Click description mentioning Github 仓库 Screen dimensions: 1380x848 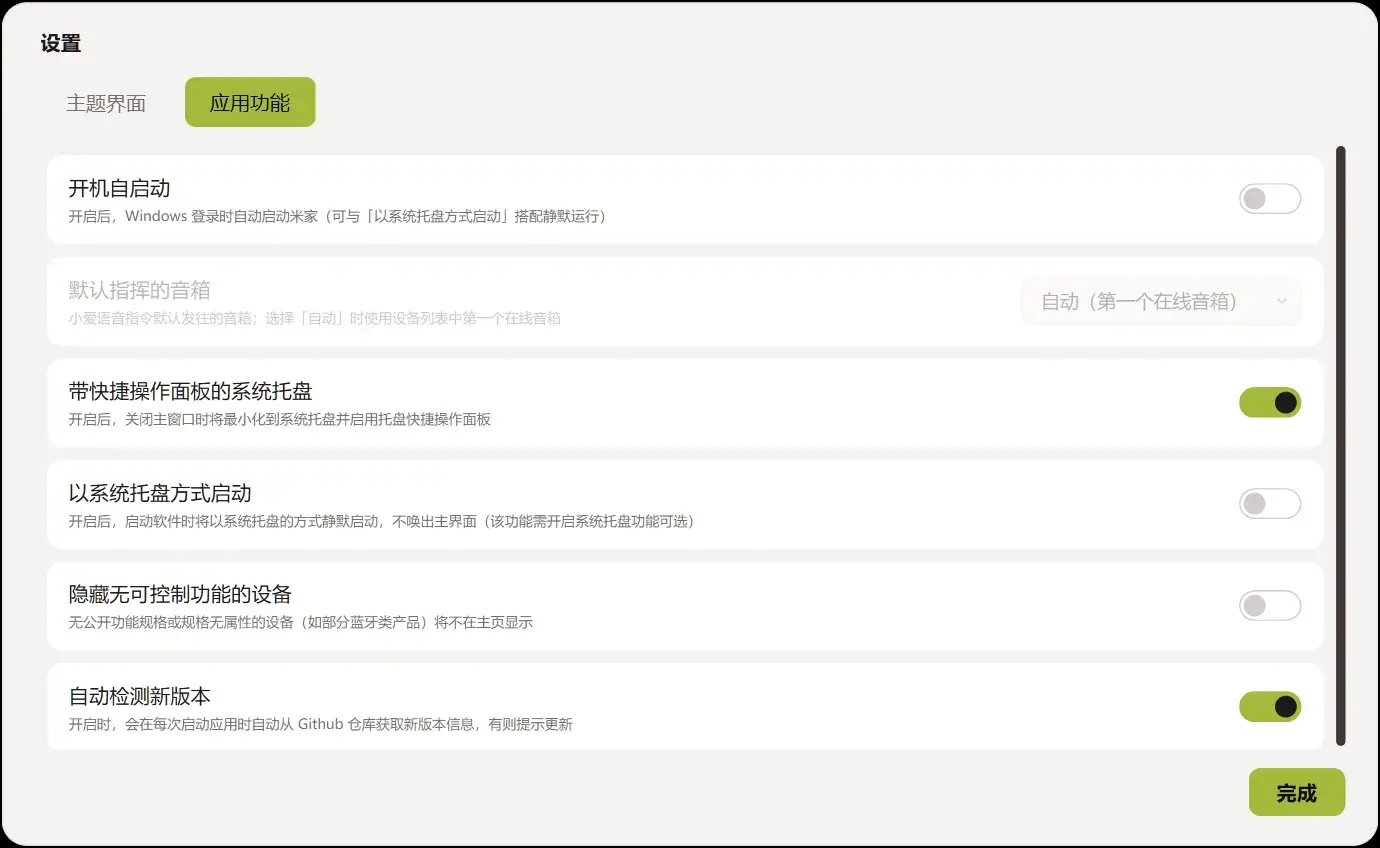[x=320, y=724]
